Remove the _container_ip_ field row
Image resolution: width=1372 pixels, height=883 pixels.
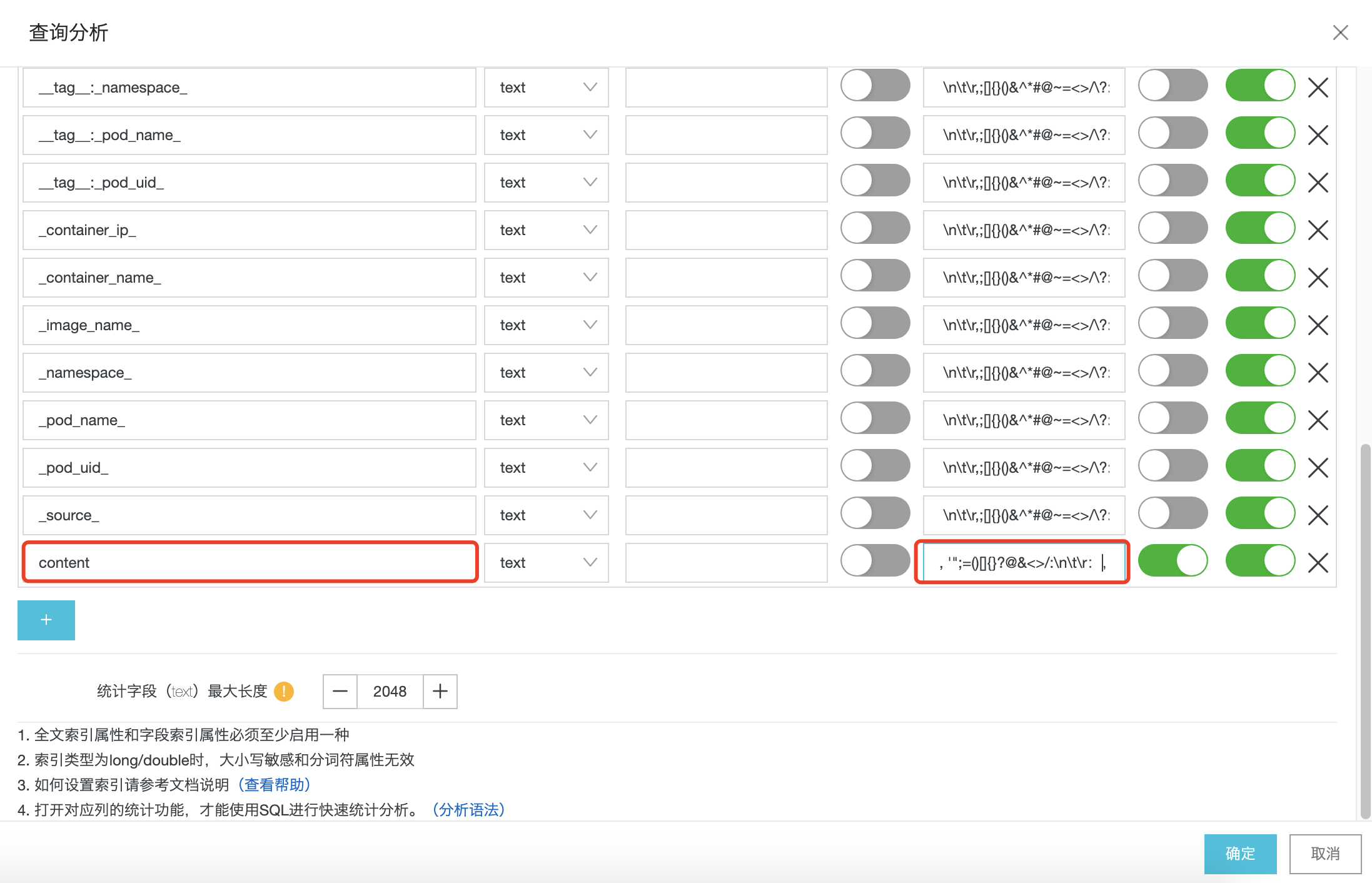pos(1318,230)
